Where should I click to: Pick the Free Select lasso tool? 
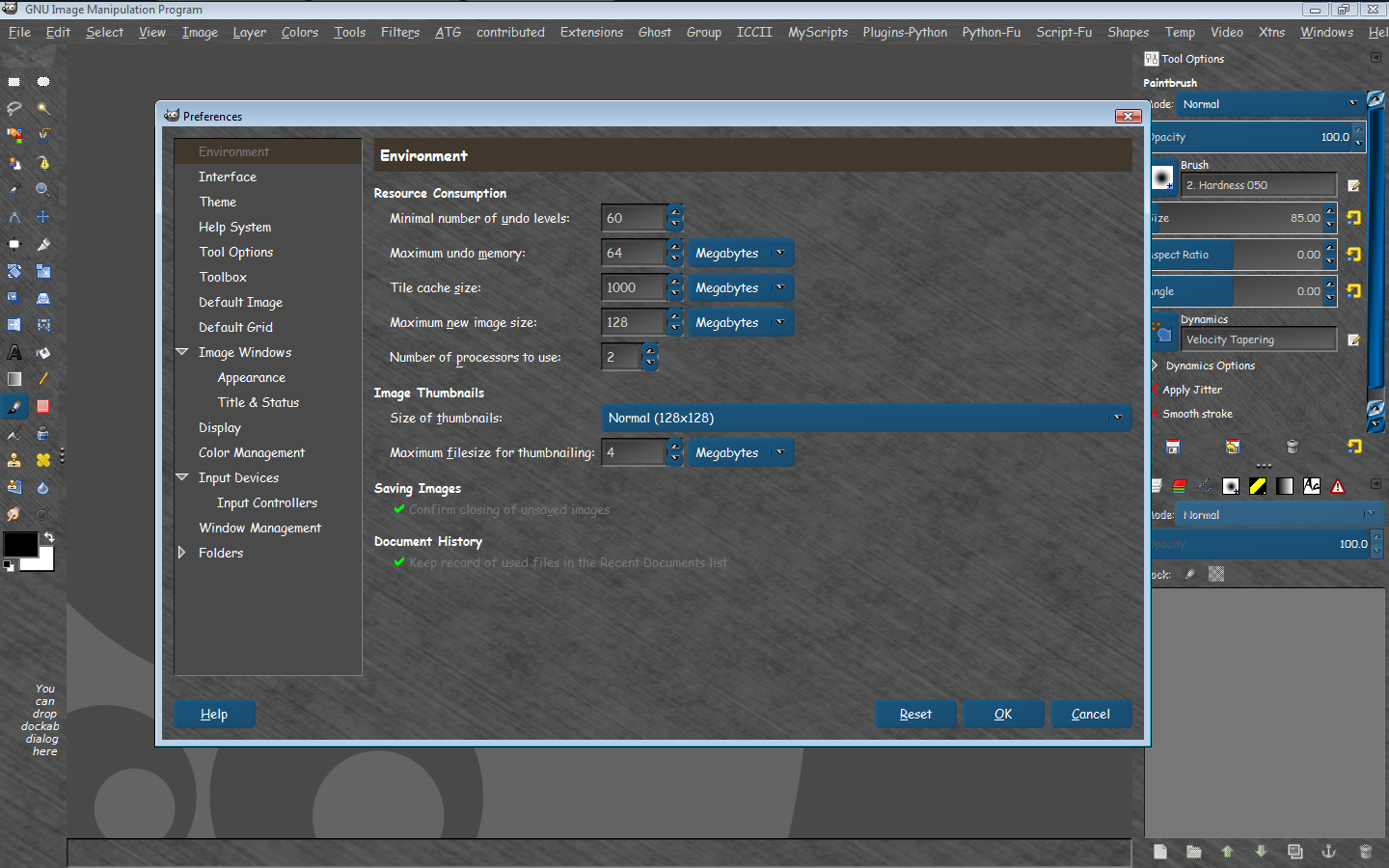(x=14, y=108)
